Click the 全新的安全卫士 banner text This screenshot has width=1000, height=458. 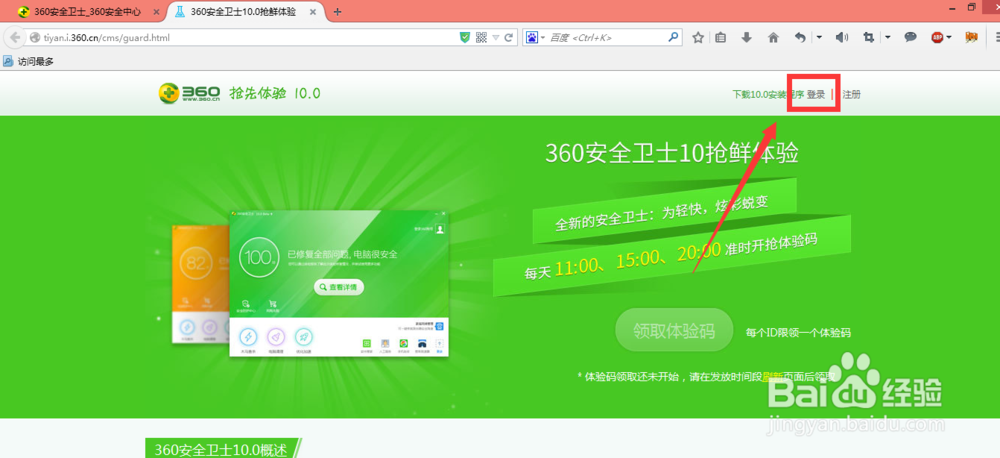[x=662, y=212]
